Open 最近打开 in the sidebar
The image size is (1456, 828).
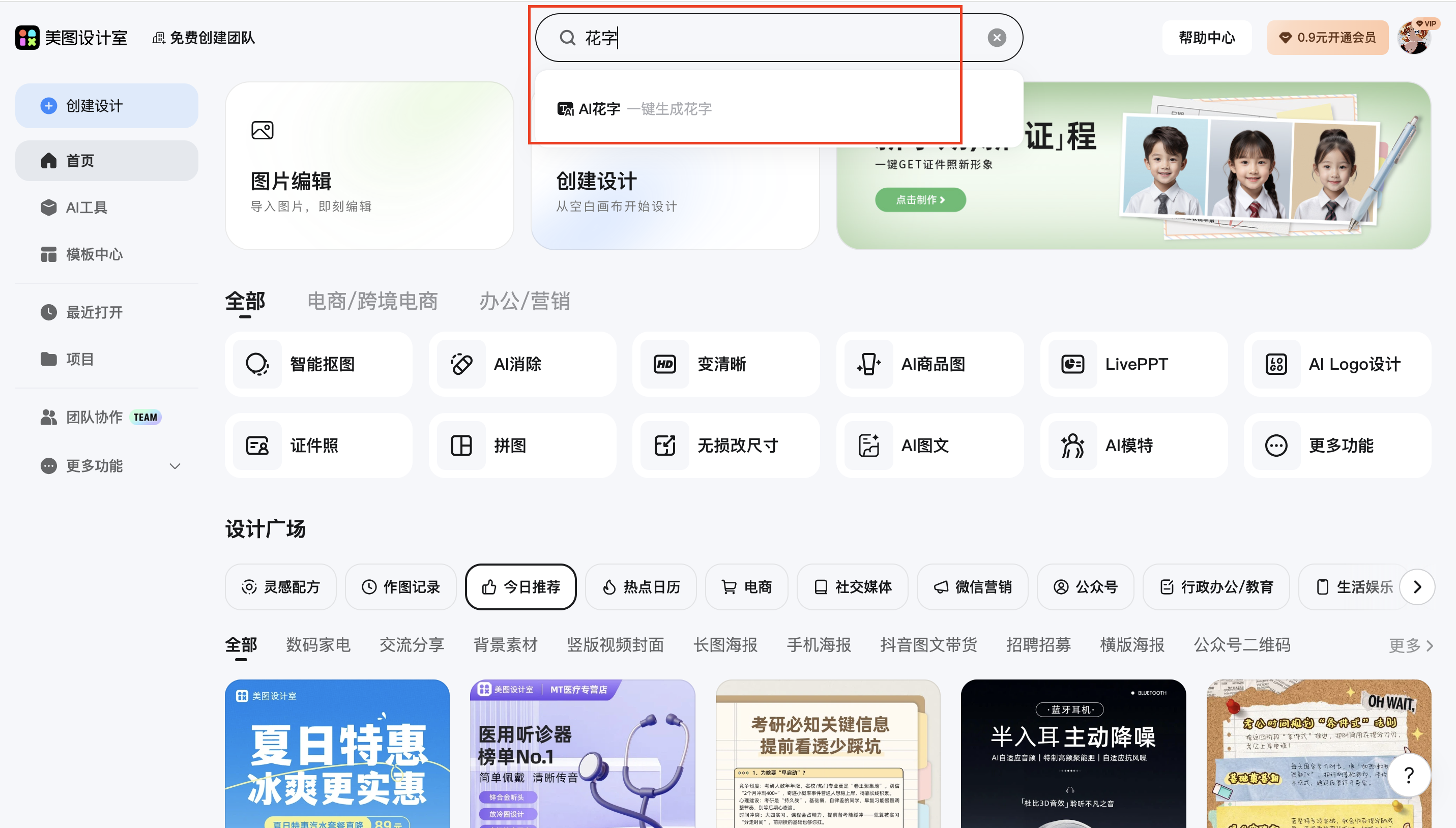click(107, 312)
